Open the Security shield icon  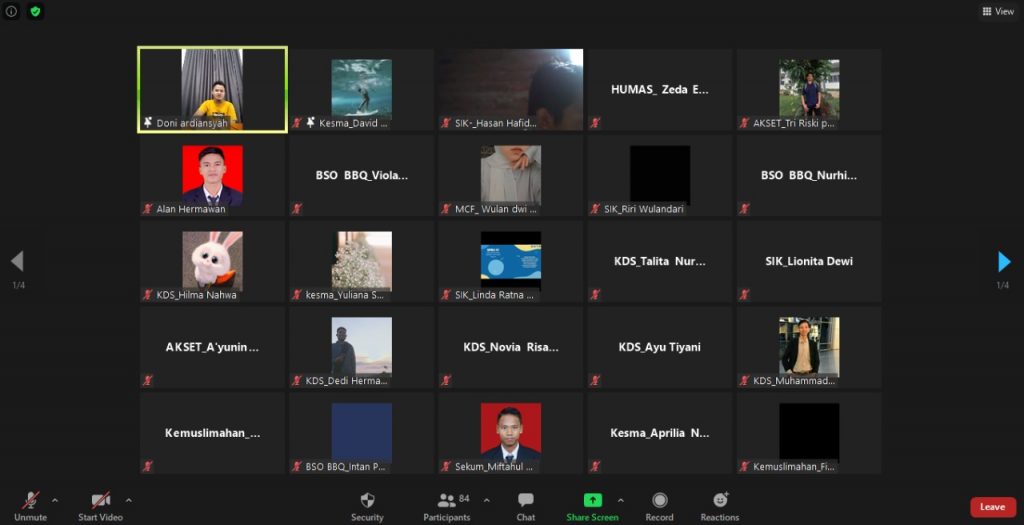(x=367, y=500)
